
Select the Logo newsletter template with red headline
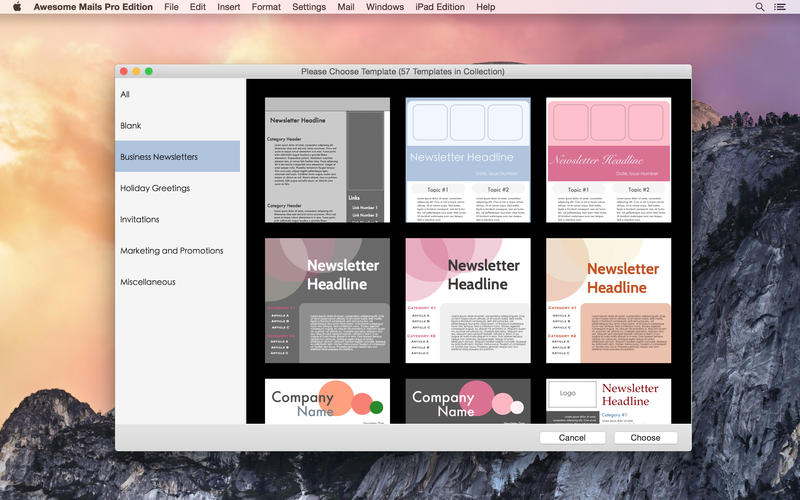point(608,401)
